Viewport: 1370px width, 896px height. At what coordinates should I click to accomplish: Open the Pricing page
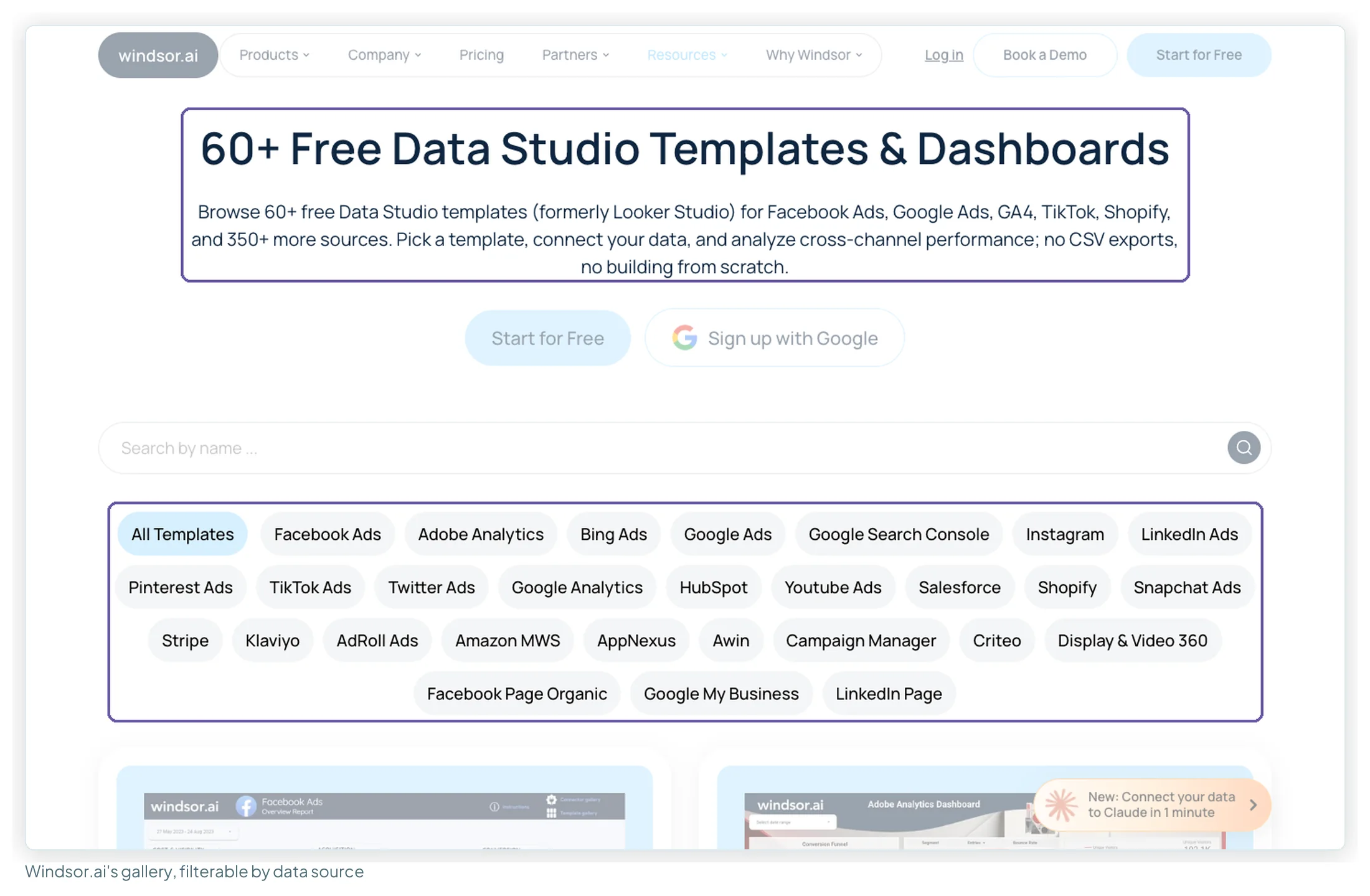click(x=481, y=55)
